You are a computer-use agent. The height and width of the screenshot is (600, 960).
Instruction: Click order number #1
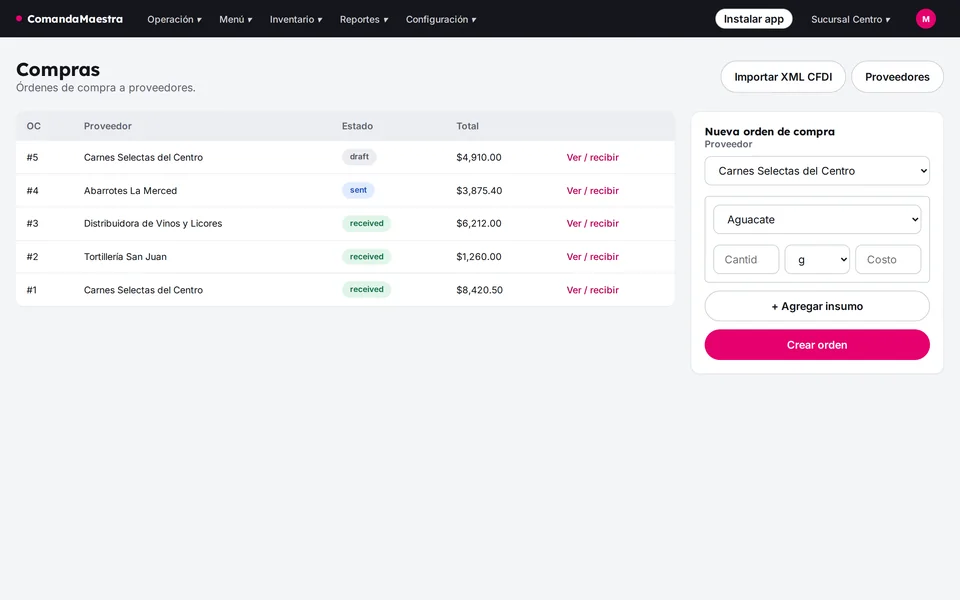pos(32,290)
